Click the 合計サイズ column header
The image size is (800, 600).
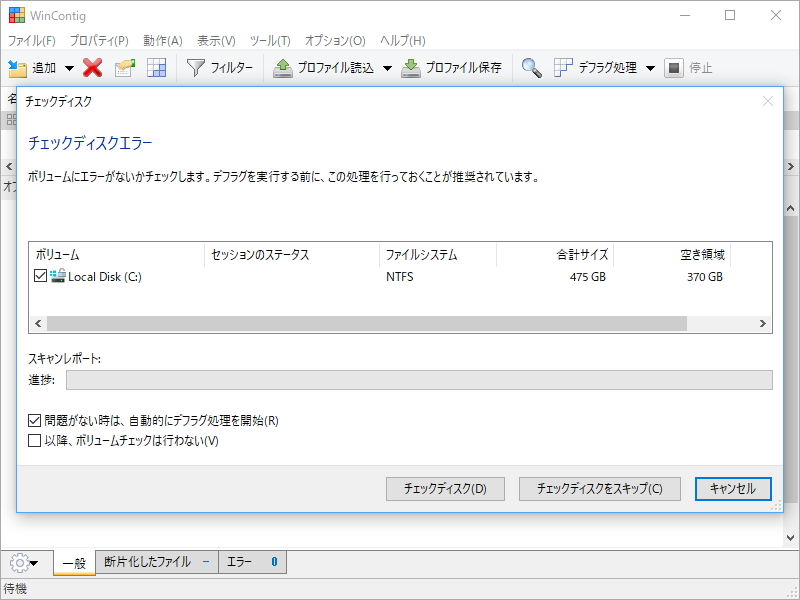[555, 255]
